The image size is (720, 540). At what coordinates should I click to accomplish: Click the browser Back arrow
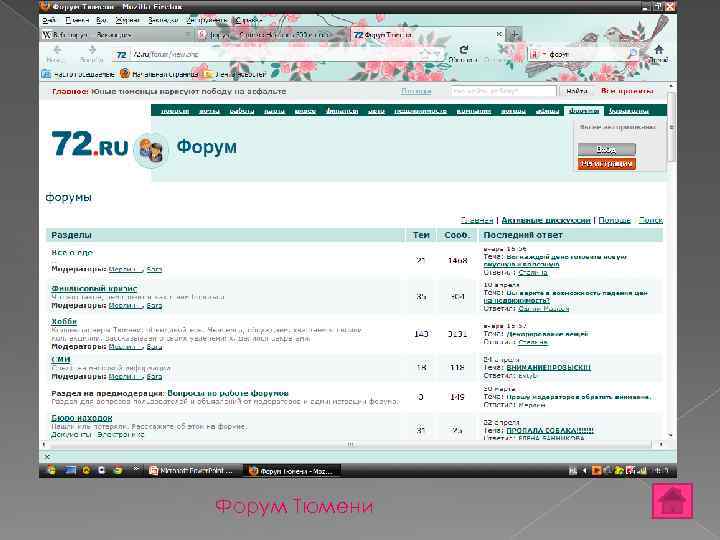coord(57,49)
